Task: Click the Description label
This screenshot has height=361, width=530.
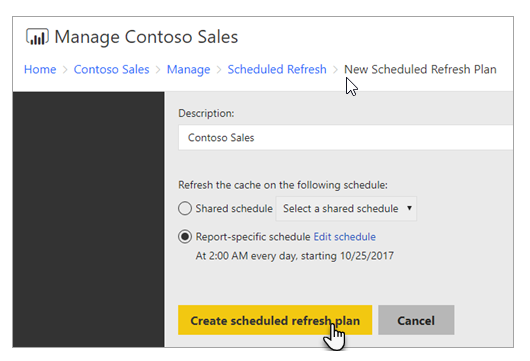Action: (206, 113)
